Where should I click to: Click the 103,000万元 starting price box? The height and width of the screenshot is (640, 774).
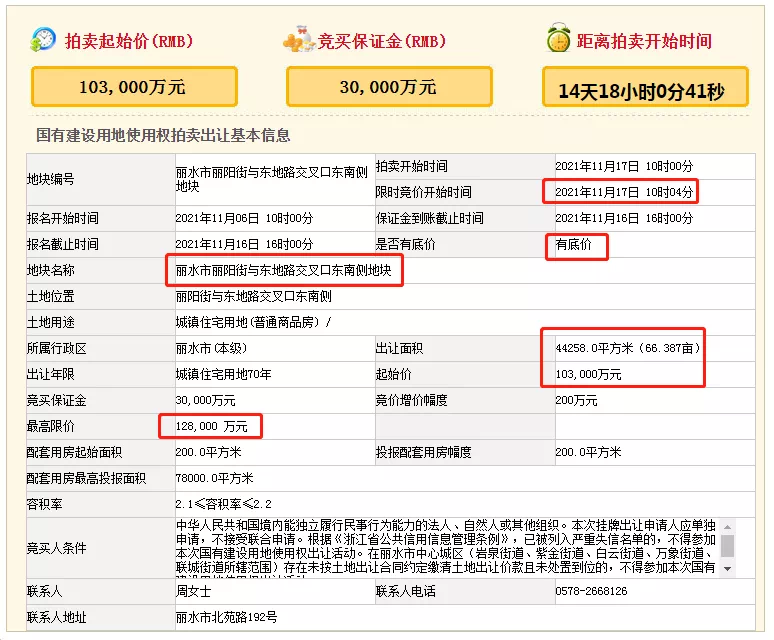[134, 87]
